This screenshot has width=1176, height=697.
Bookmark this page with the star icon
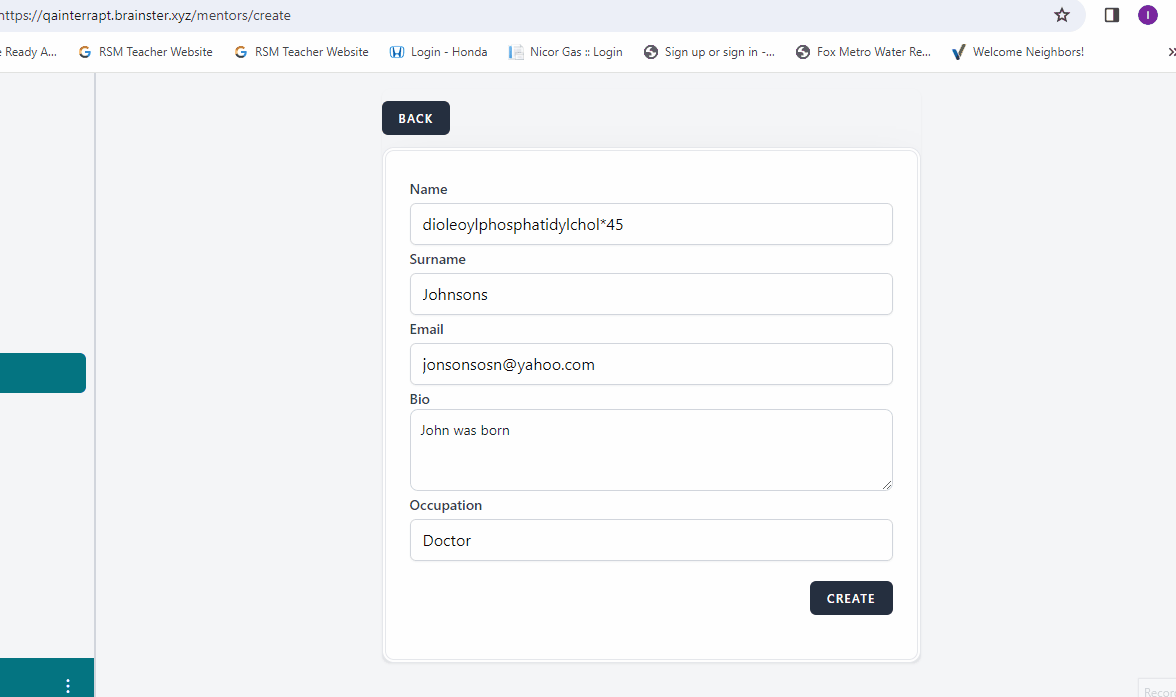tap(1062, 15)
